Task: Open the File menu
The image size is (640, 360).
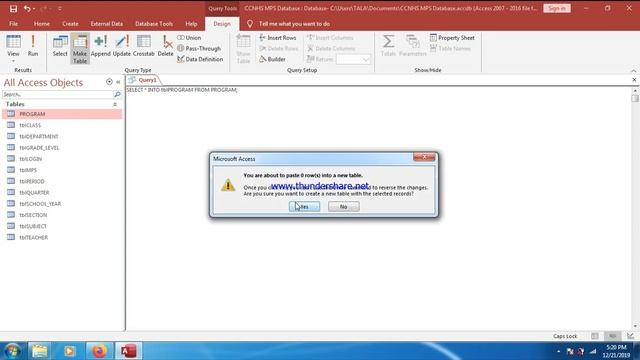Action: pyautogui.click(x=13, y=24)
